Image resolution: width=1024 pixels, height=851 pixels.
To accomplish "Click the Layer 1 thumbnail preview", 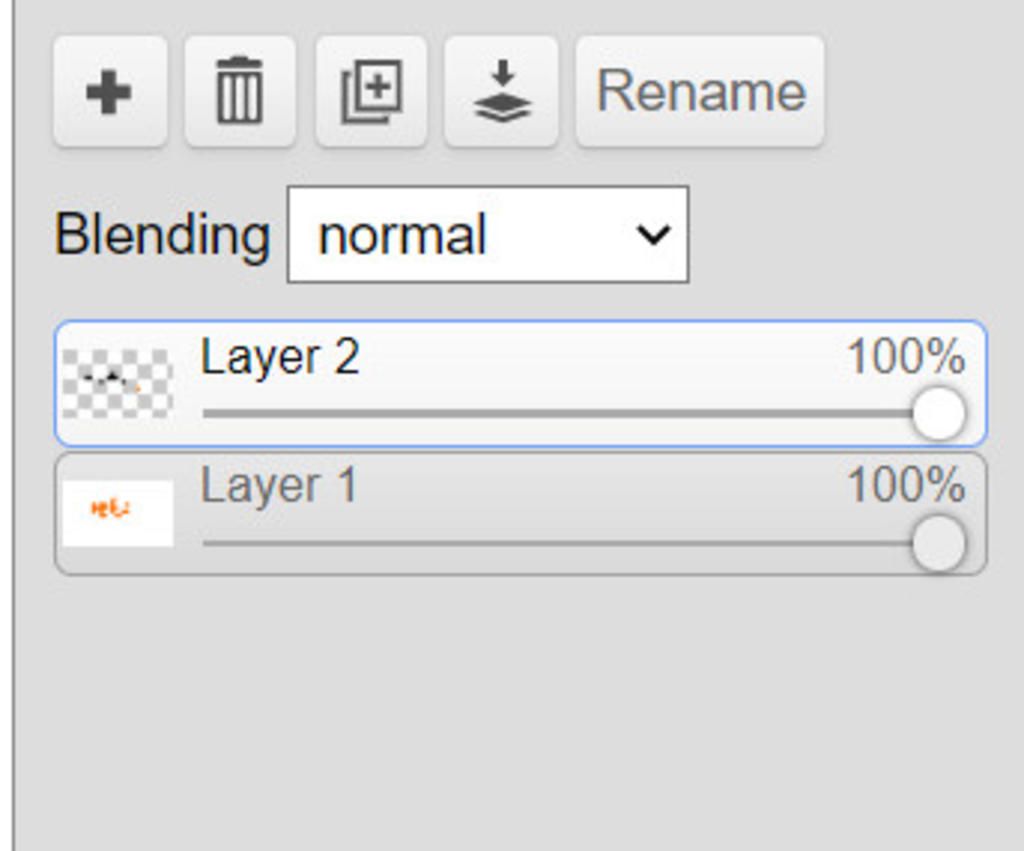I will pyautogui.click(x=118, y=513).
